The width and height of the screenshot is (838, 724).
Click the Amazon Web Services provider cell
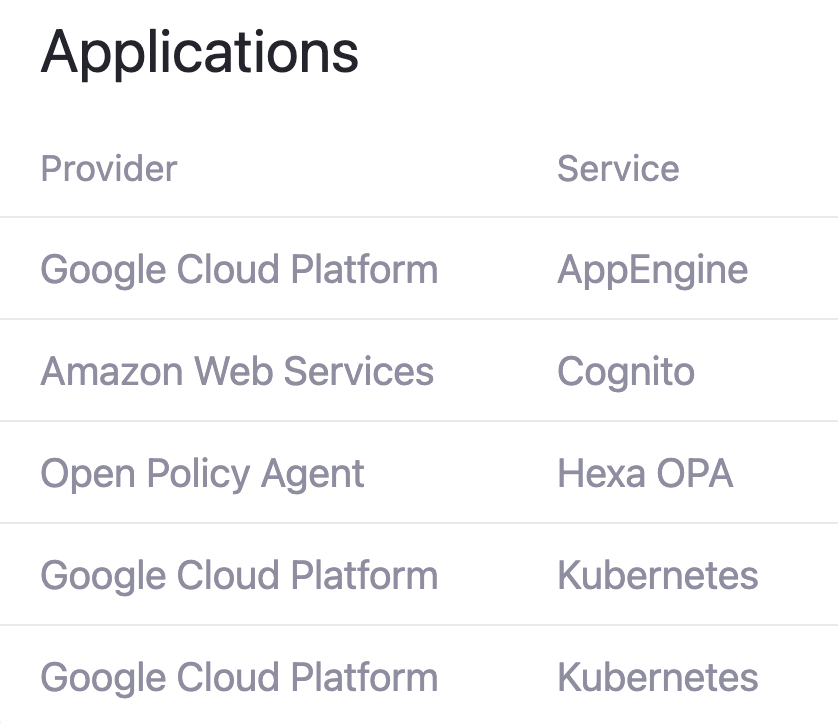[x=237, y=370]
